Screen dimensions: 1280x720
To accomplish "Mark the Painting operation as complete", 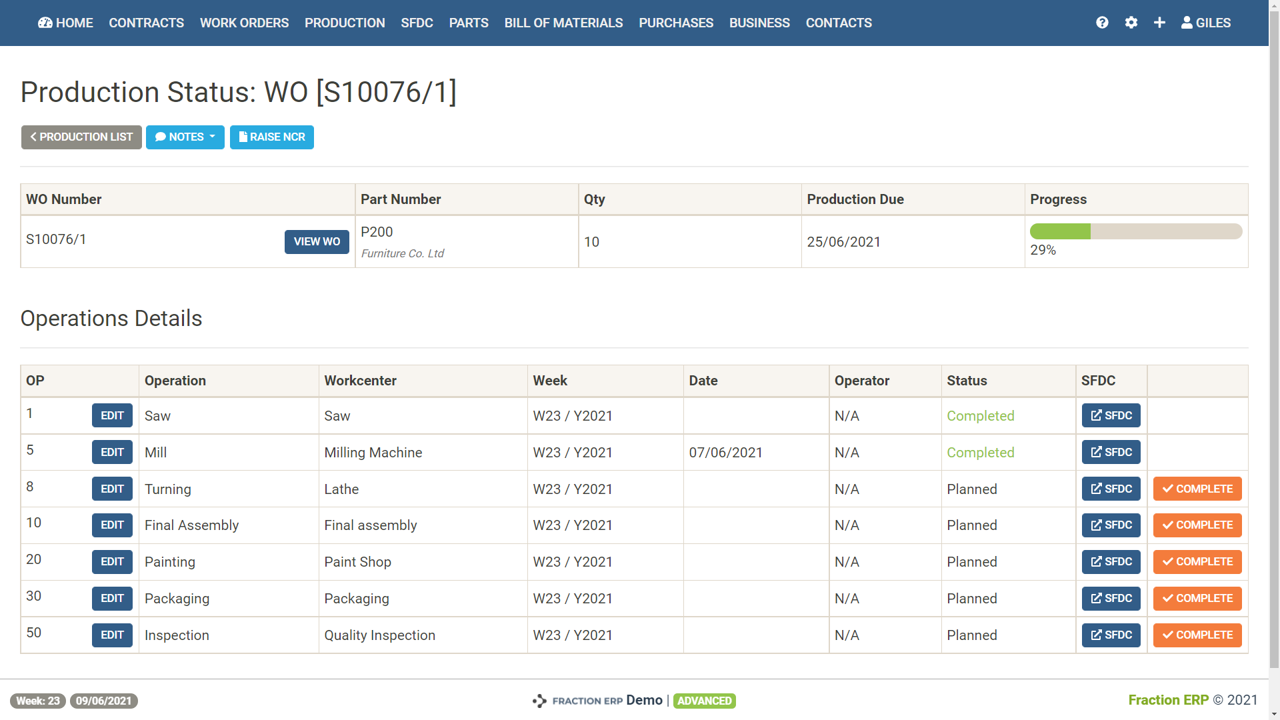I will coord(1197,562).
